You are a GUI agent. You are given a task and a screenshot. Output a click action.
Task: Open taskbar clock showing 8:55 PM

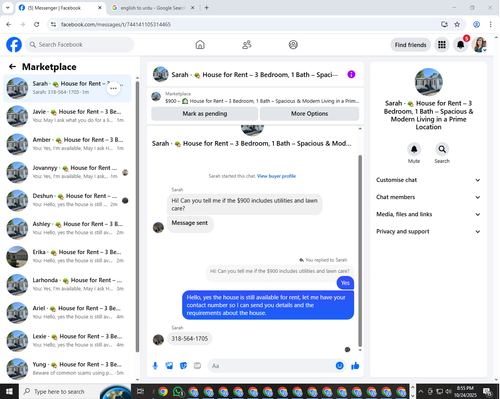pyautogui.click(x=465, y=391)
